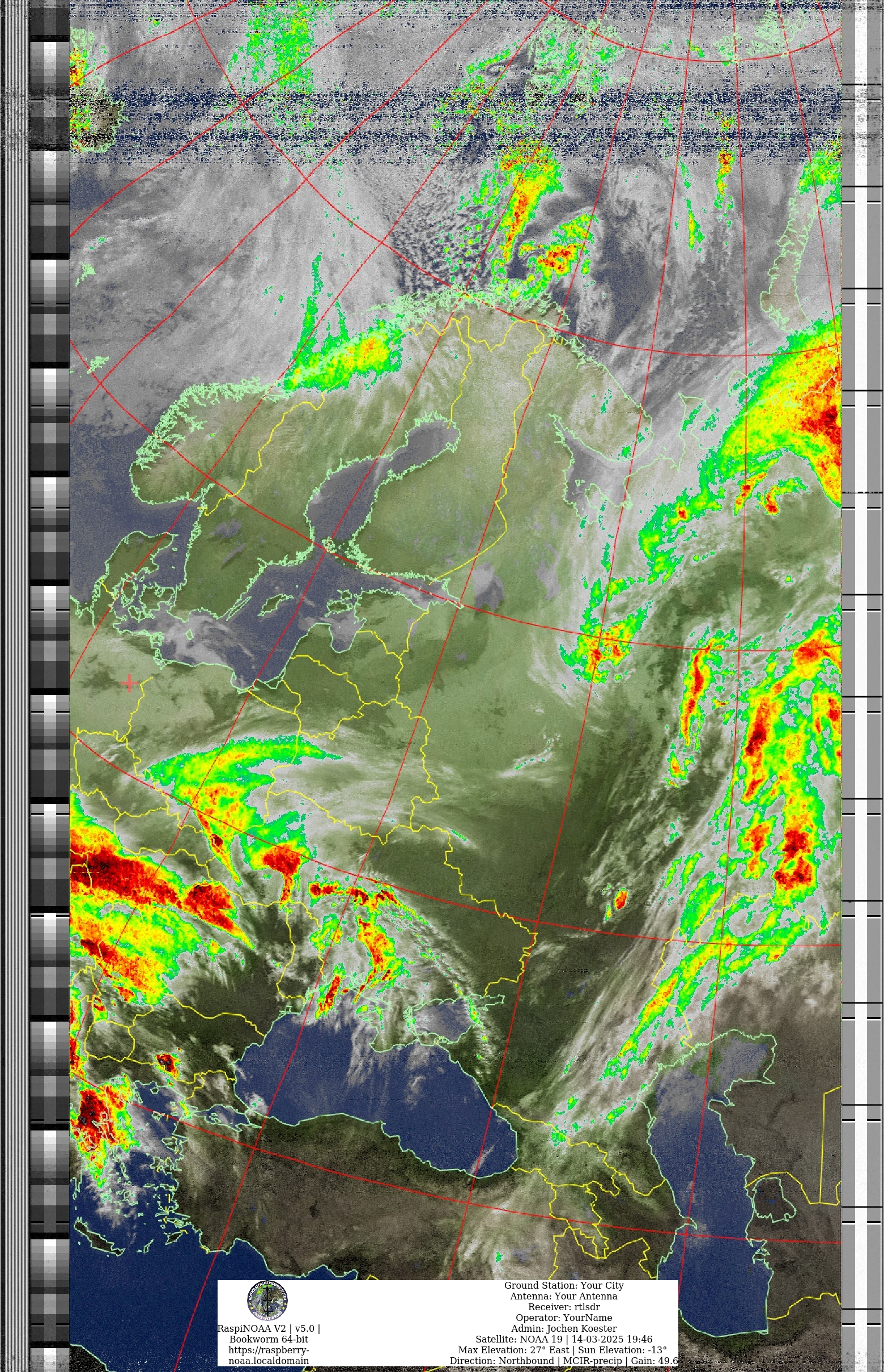Image resolution: width=884 pixels, height=1372 pixels.
Task: Open the https://raspberry-noaa.localdomain link
Action: tap(269, 1356)
